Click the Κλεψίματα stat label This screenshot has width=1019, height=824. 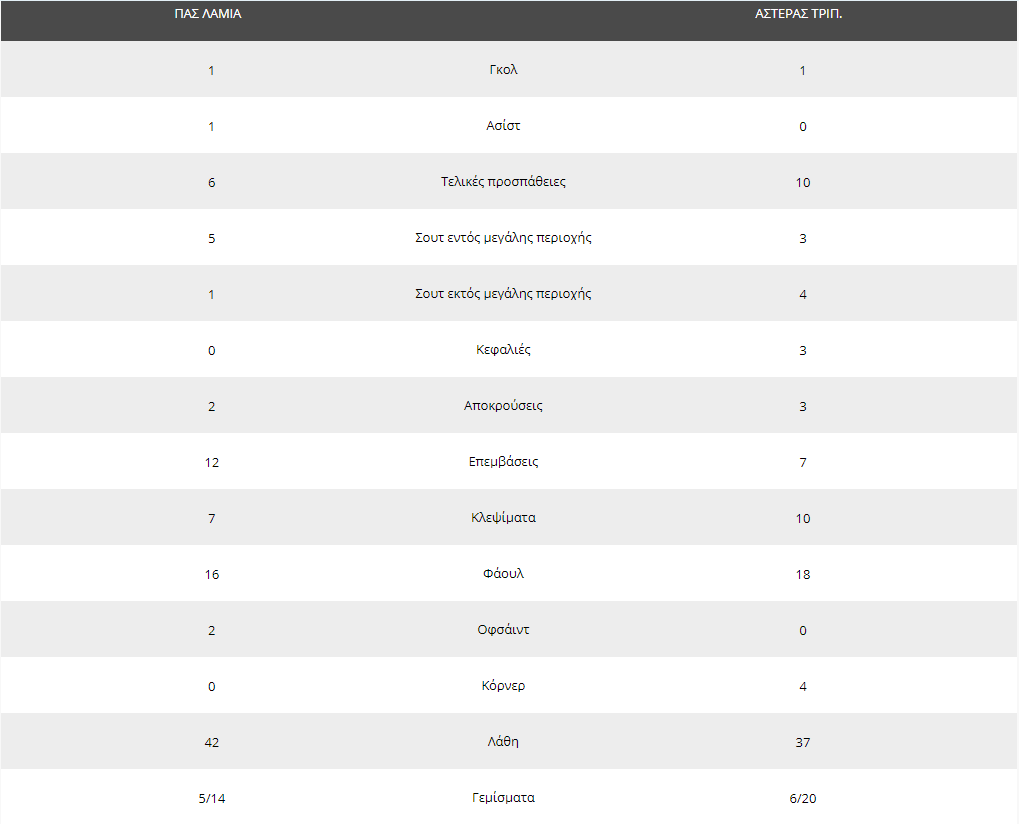503,517
